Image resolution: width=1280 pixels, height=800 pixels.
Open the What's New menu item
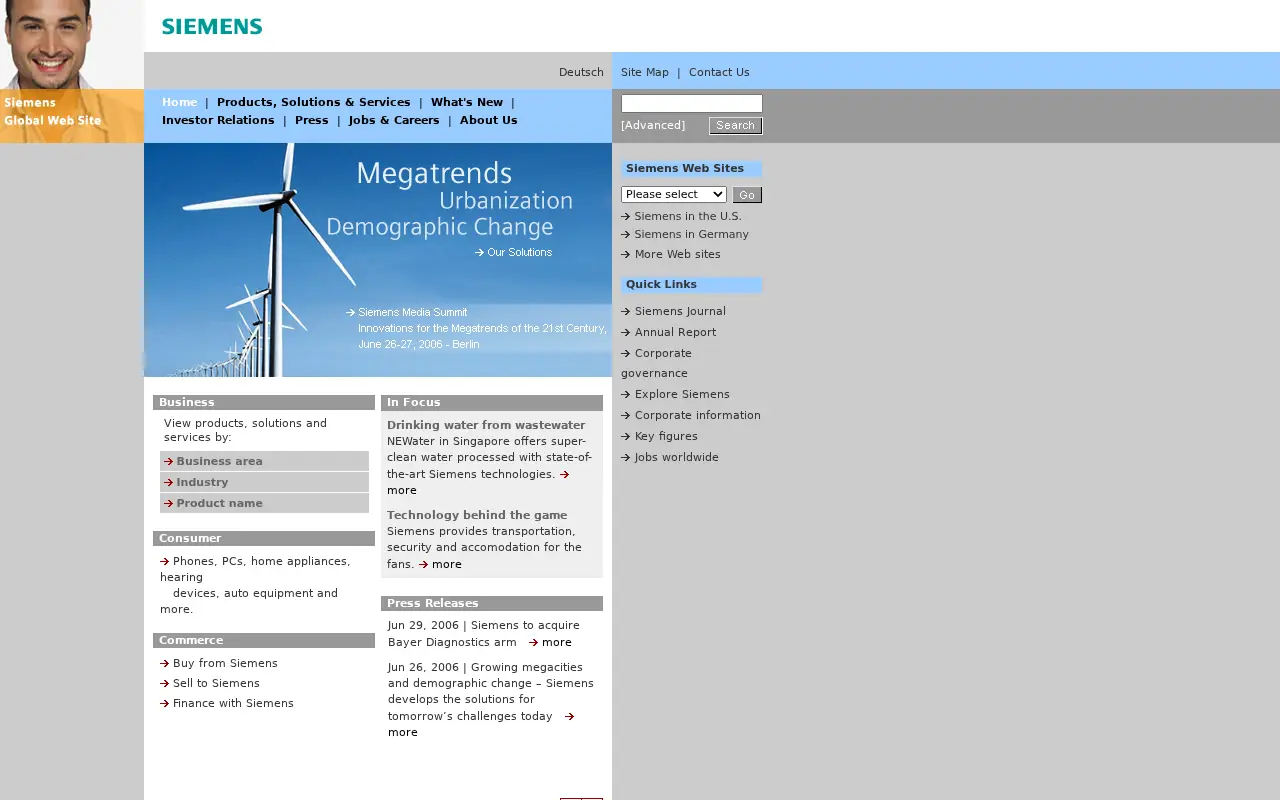coord(467,102)
